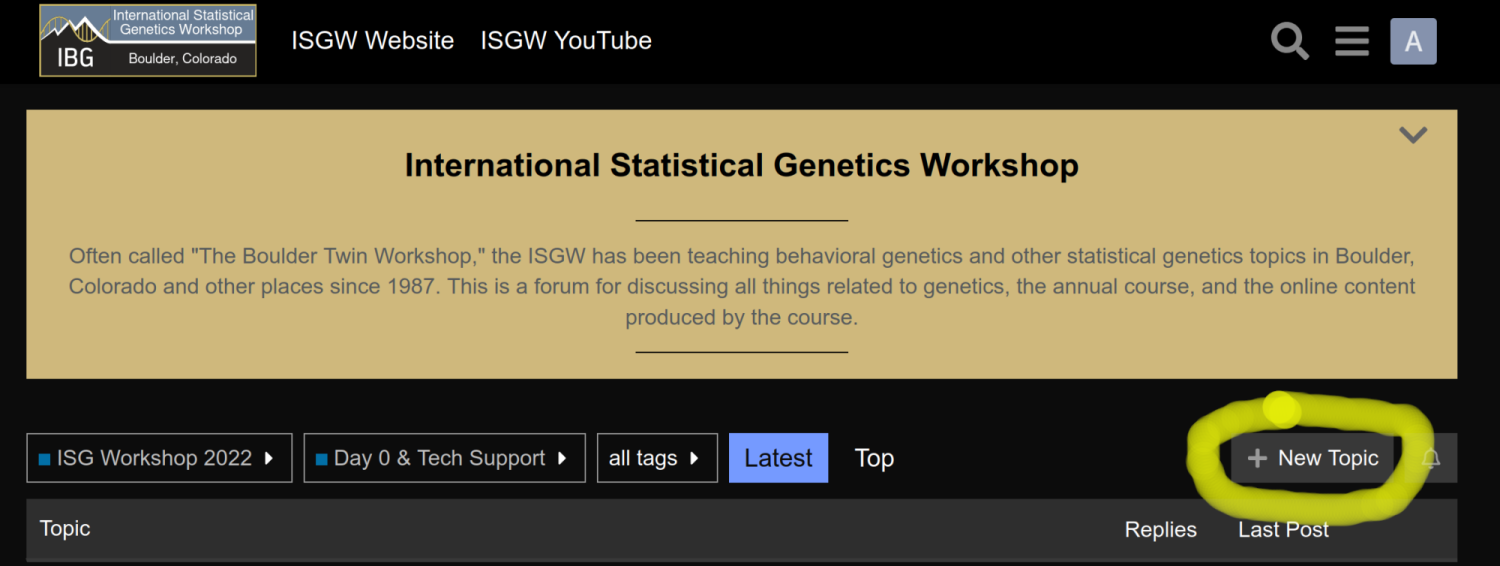The width and height of the screenshot is (1500, 566).
Task: Create a New Topic
Action: pyautogui.click(x=1312, y=458)
